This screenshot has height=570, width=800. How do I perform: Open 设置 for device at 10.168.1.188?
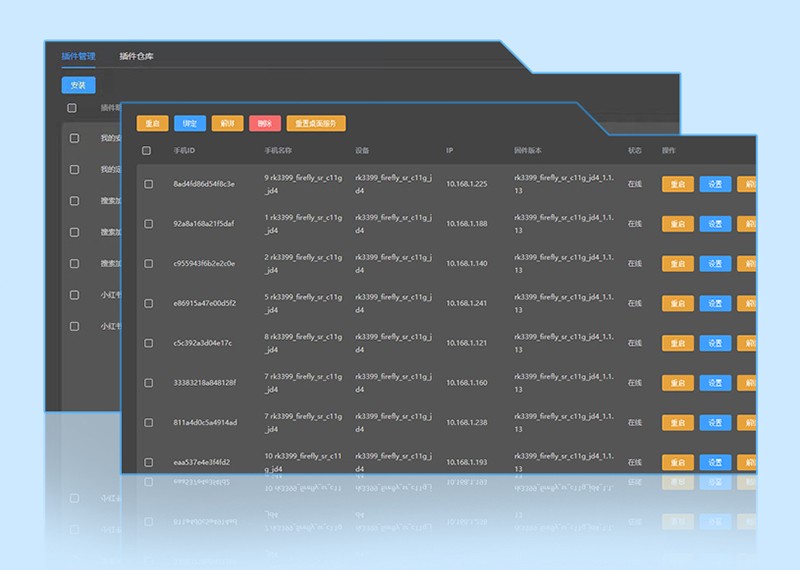(715, 224)
